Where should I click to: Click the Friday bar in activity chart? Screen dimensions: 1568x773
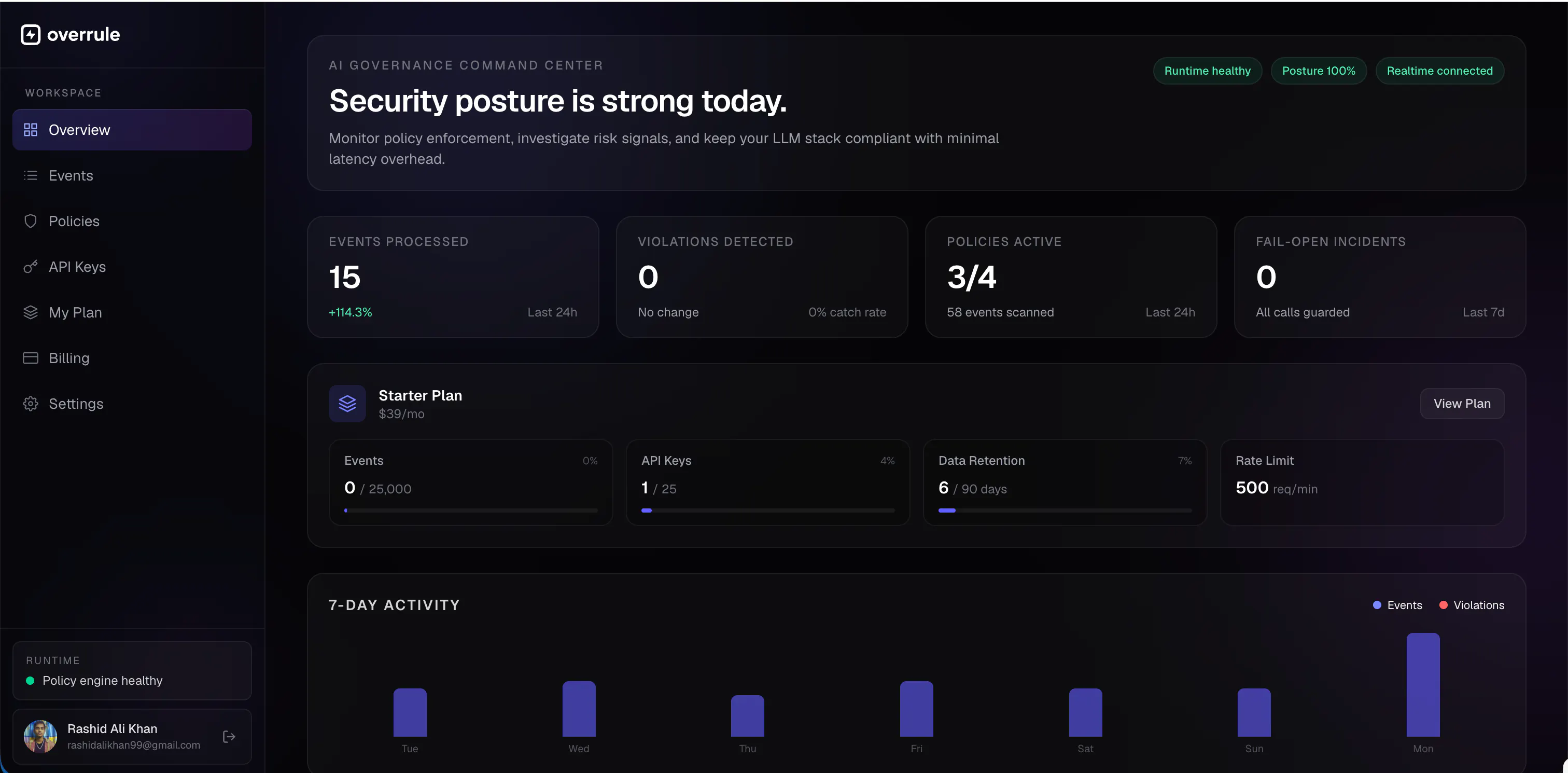tap(916, 709)
